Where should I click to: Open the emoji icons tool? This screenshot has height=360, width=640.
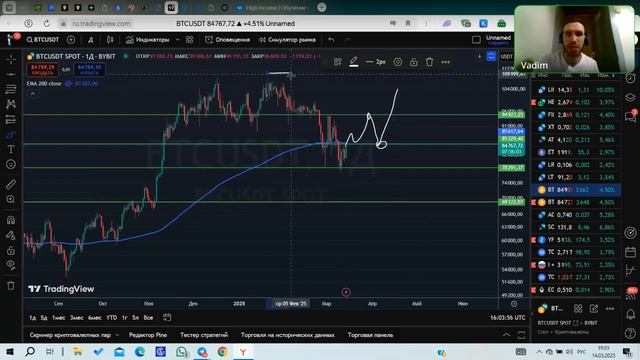11,164
